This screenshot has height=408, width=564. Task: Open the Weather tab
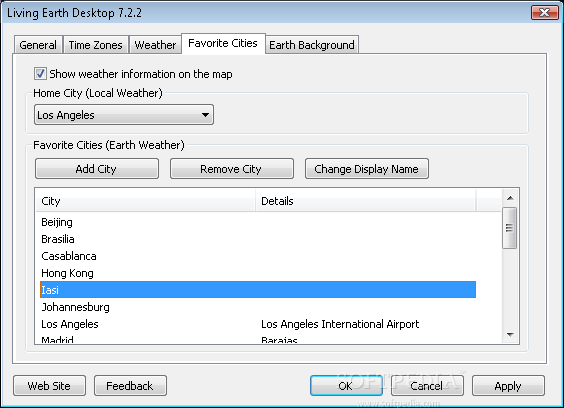tap(155, 45)
